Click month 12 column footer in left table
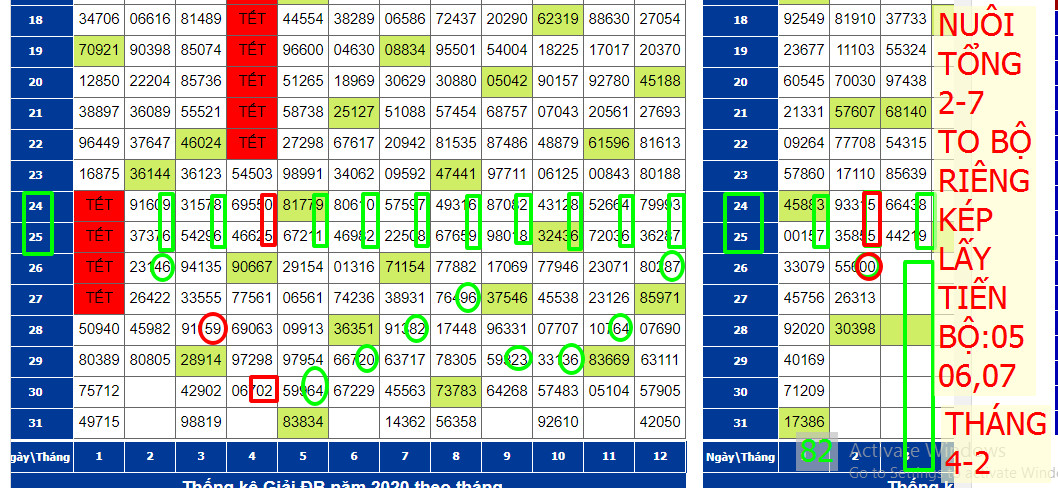1058x488 pixels. click(x=660, y=457)
